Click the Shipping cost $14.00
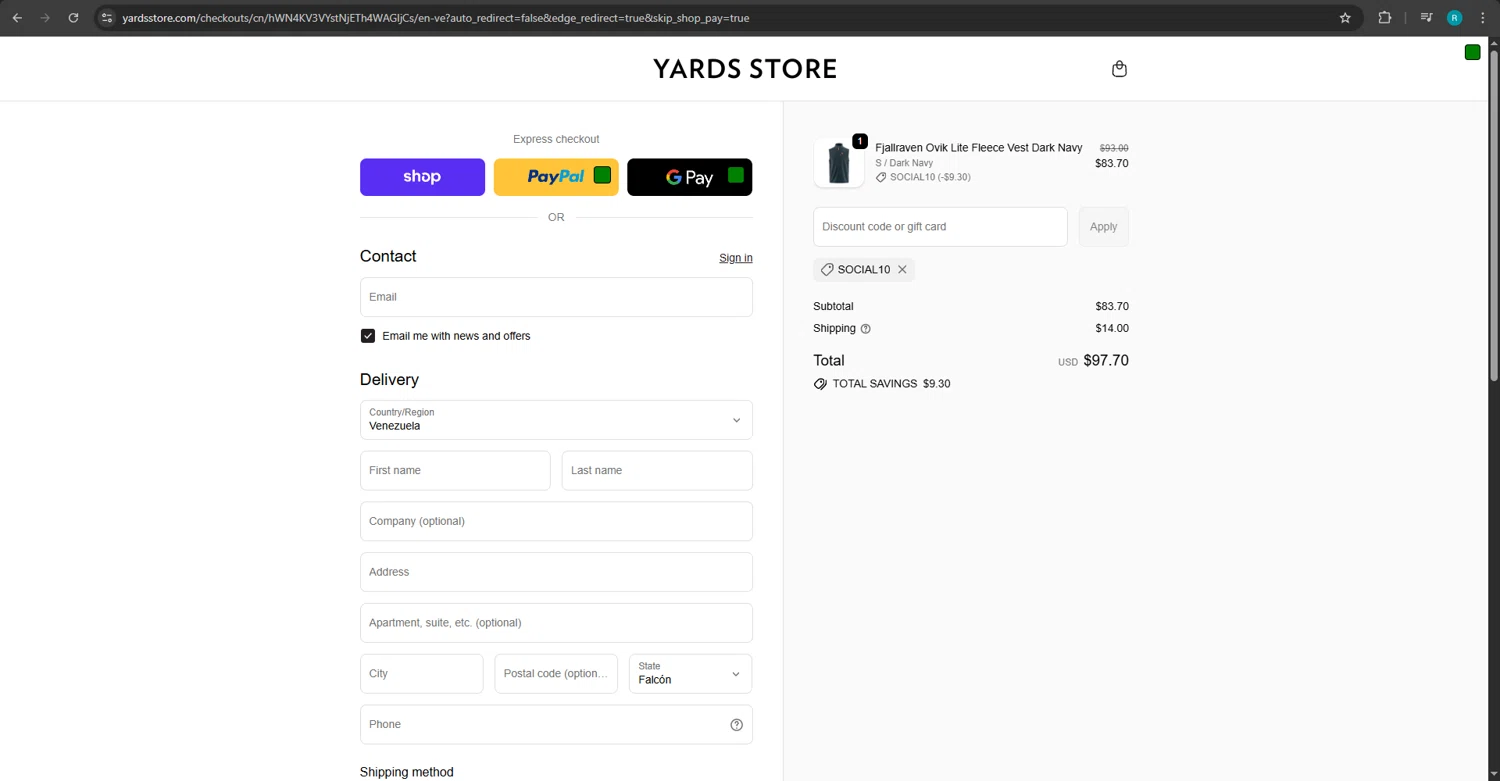This screenshot has width=1500, height=781. [x=1112, y=329]
